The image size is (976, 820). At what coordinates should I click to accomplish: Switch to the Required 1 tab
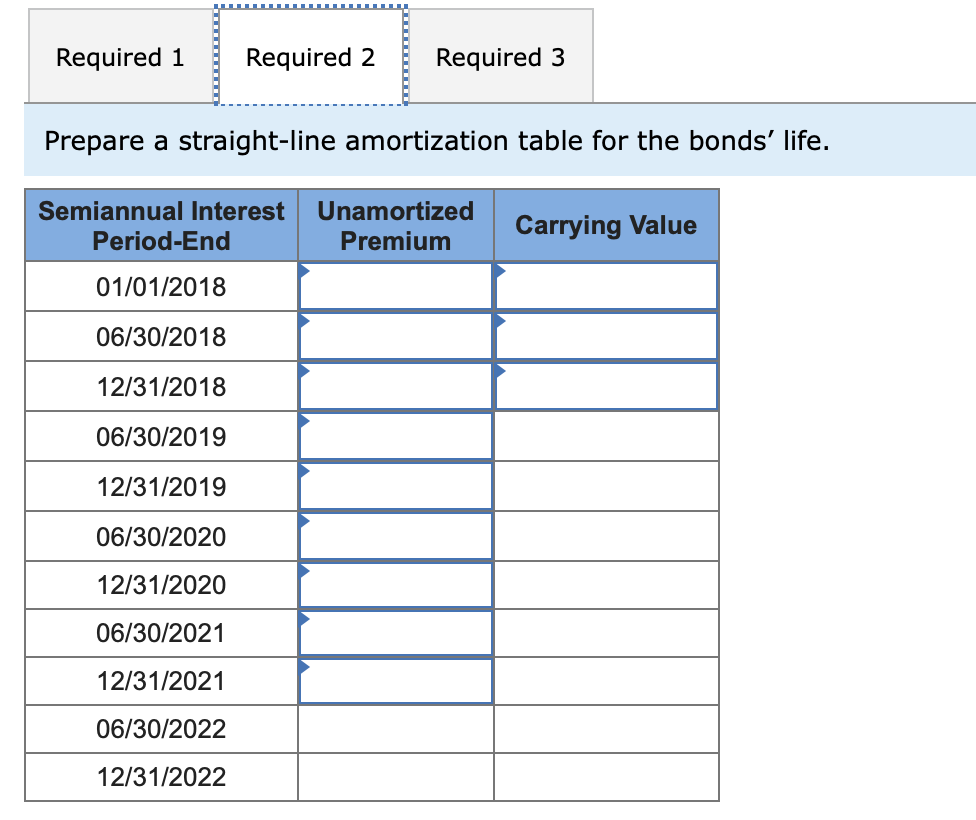click(x=120, y=57)
